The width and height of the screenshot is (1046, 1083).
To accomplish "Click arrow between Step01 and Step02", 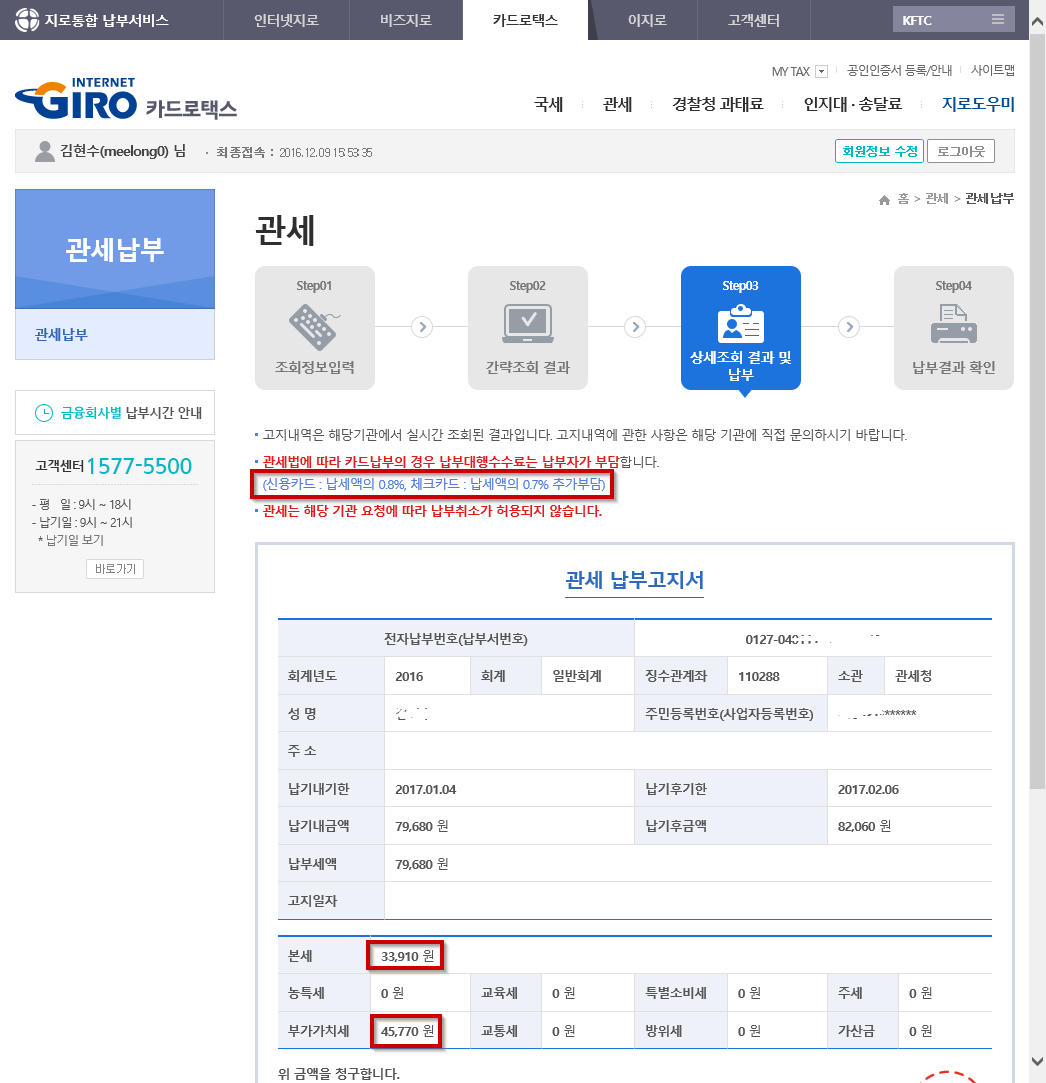I will coord(422,326).
